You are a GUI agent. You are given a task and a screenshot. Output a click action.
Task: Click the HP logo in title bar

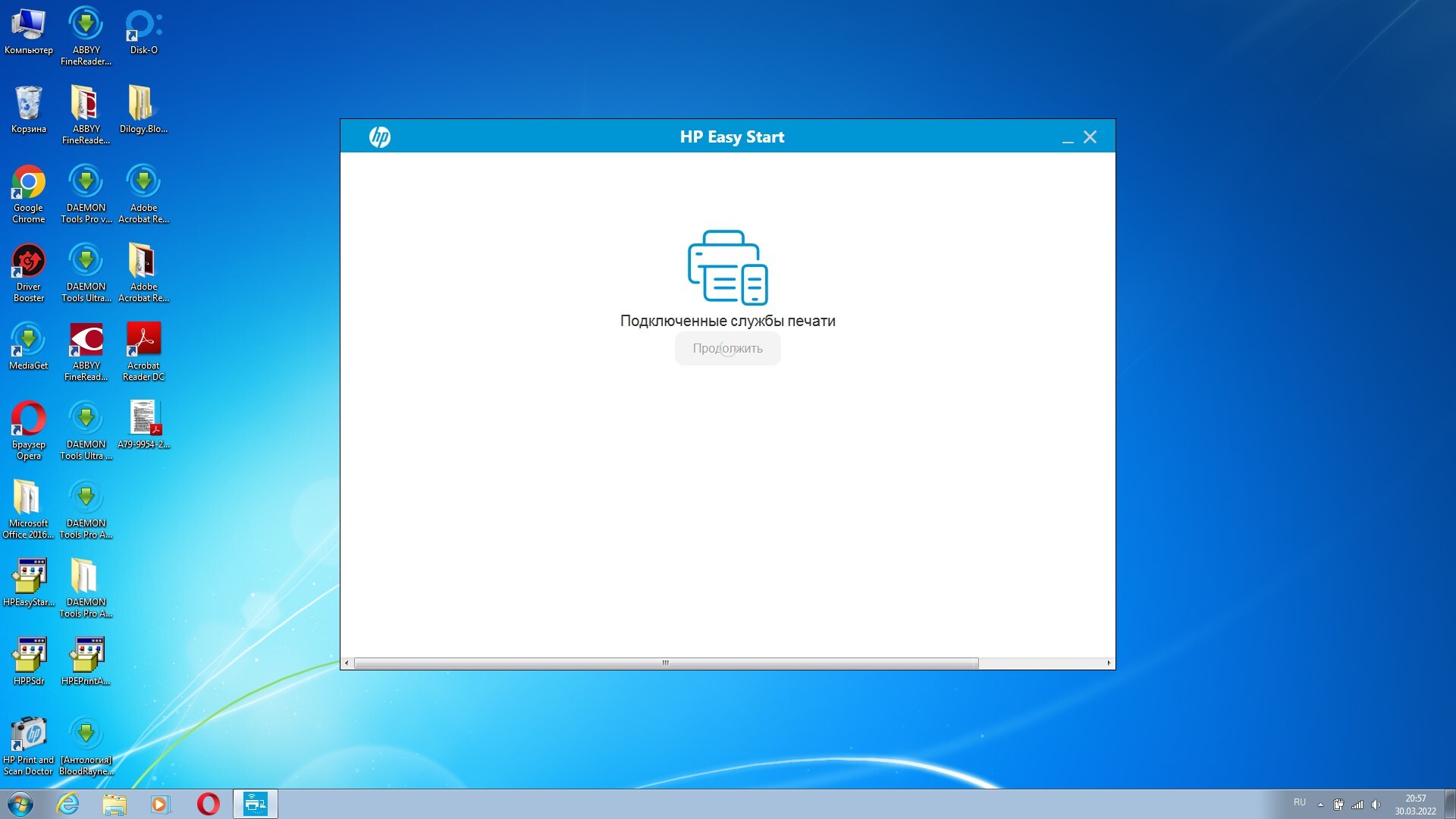(379, 137)
